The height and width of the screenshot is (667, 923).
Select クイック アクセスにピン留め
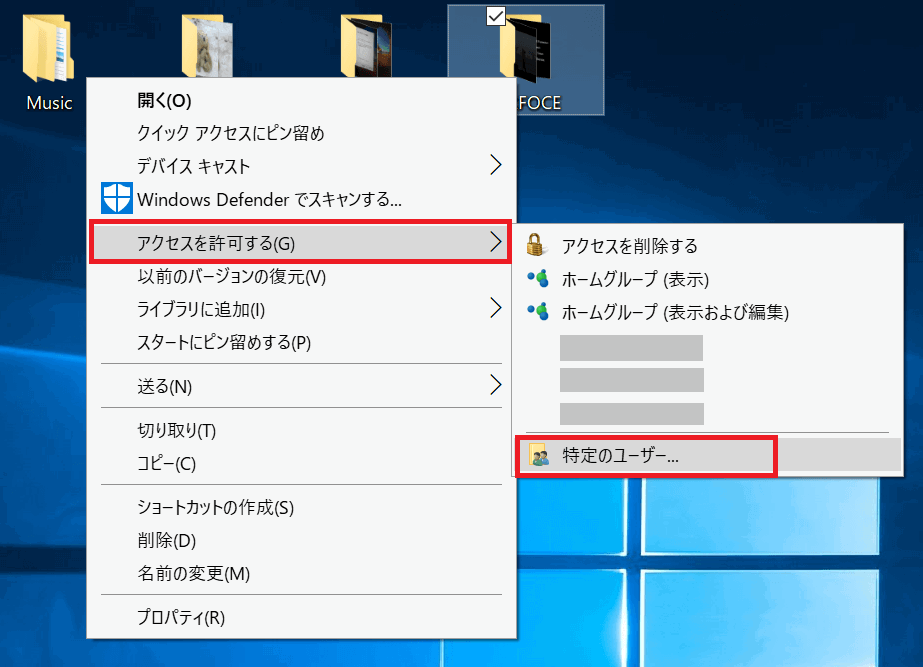click(301, 134)
